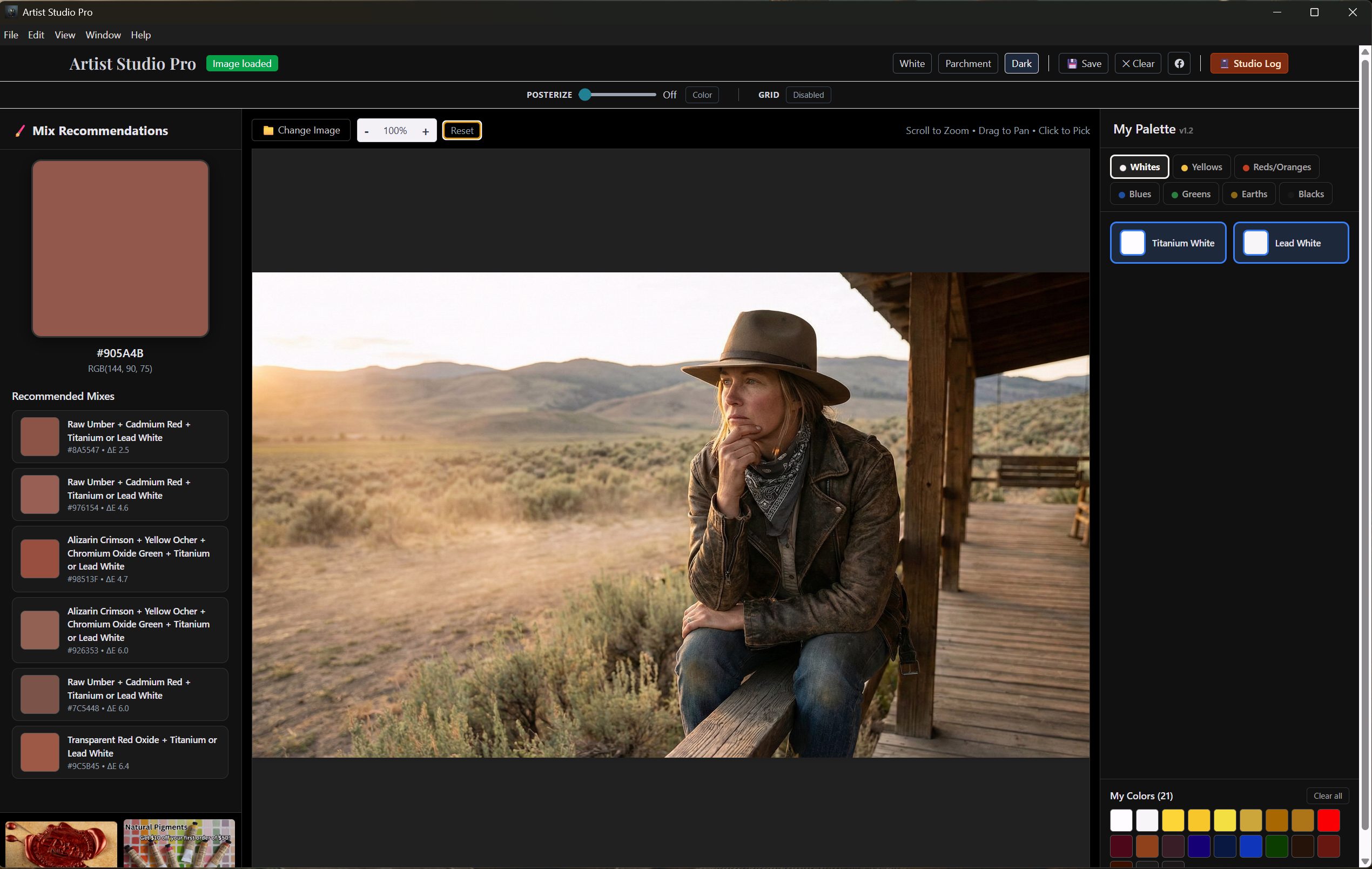The width and height of the screenshot is (1372, 869).
Task: Switch to the Yellows pigment category
Action: 1201,166
